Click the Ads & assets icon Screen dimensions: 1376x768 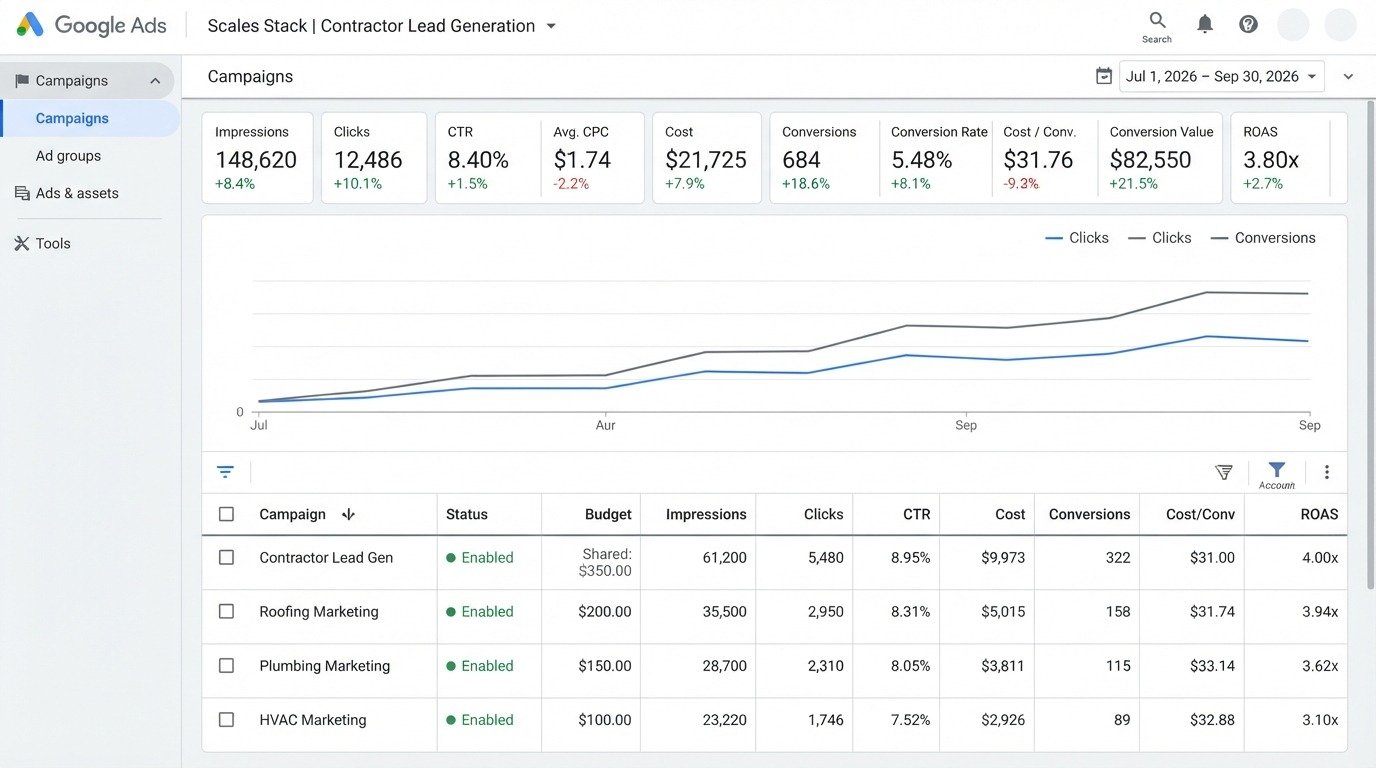tap(21, 193)
